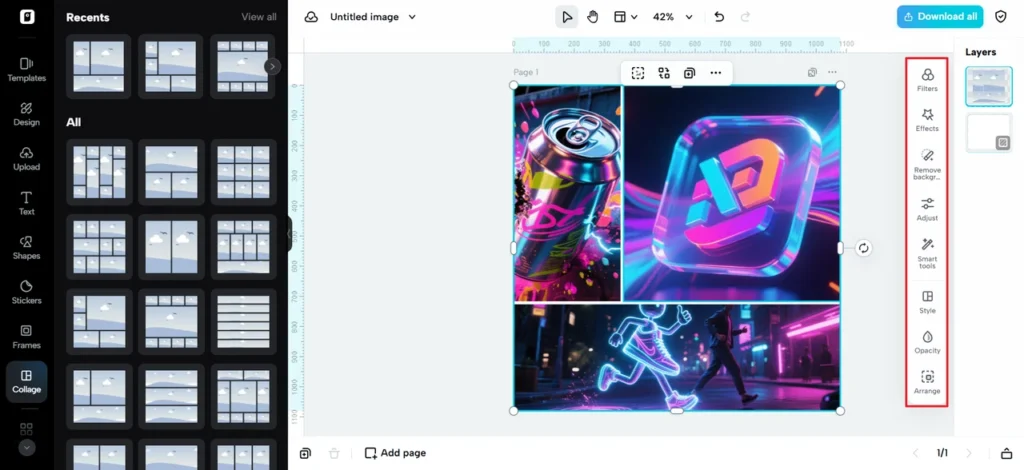Open the Design panel
This screenshot has height=470, width=1024.
[x=26, y=114]
